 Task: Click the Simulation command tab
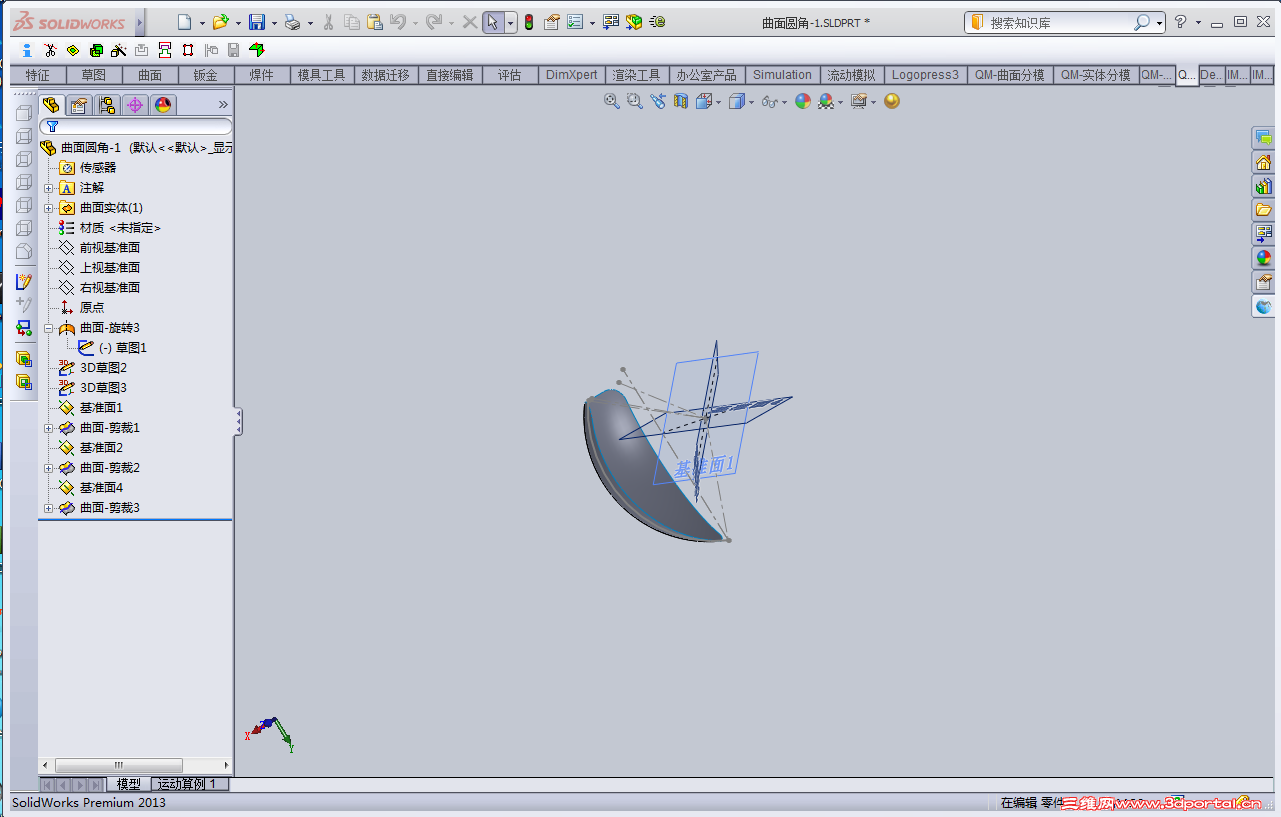point(782,74)
